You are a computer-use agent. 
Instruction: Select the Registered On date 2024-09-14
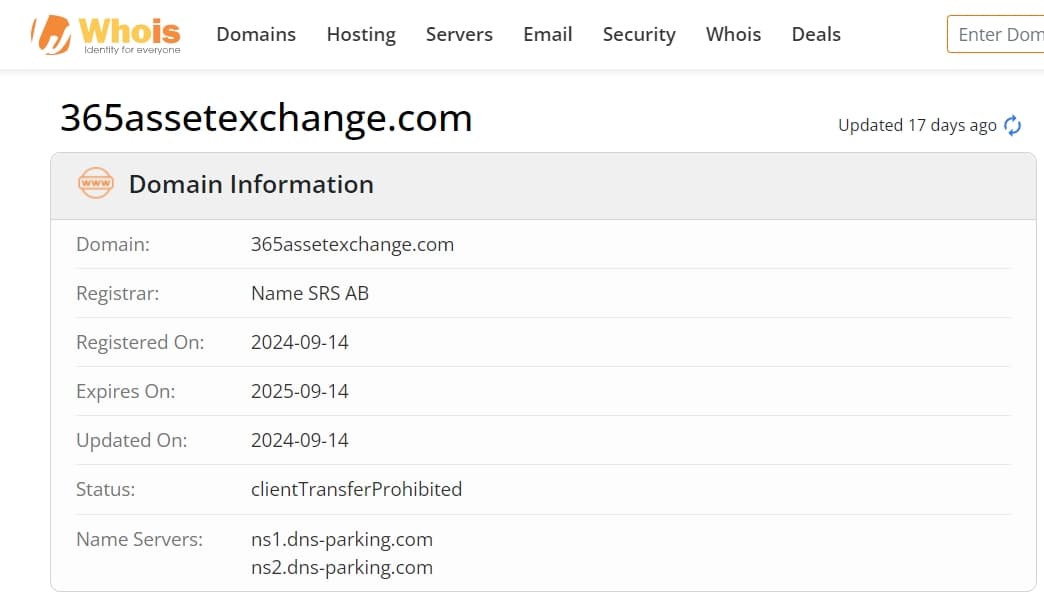click(300, 342)
